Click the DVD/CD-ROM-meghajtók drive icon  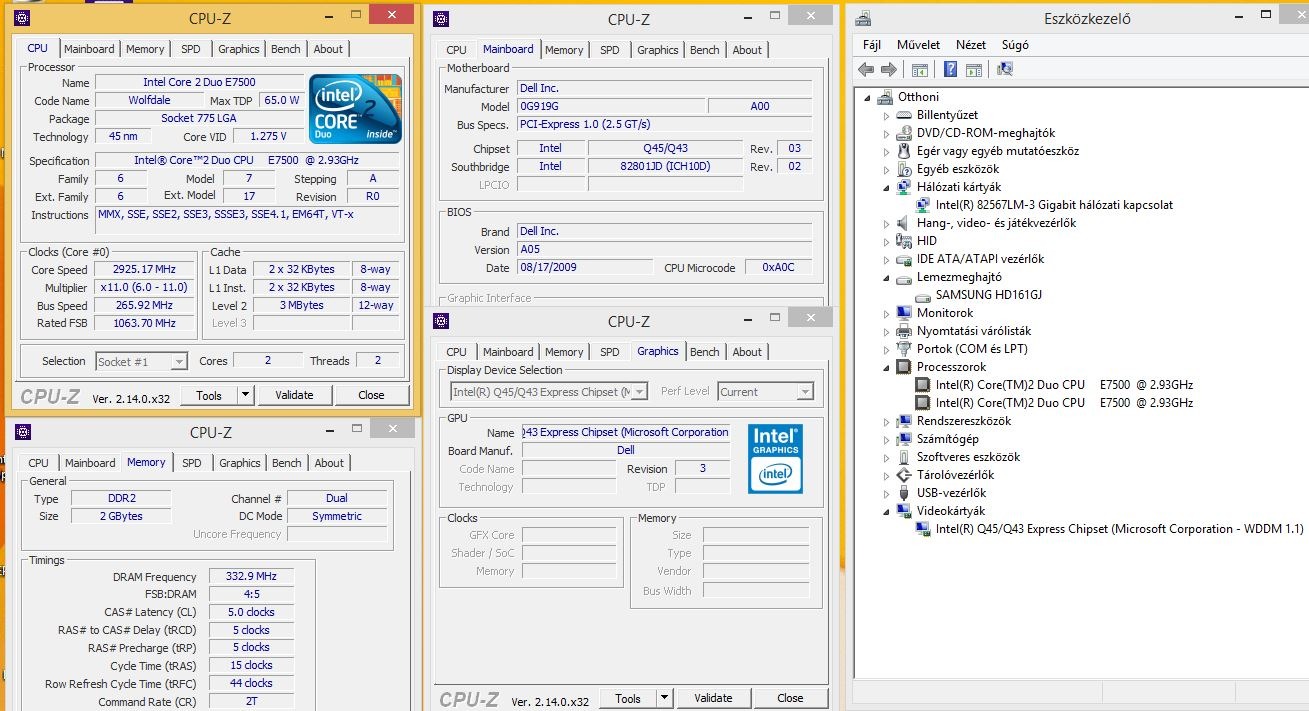point(904,133)
